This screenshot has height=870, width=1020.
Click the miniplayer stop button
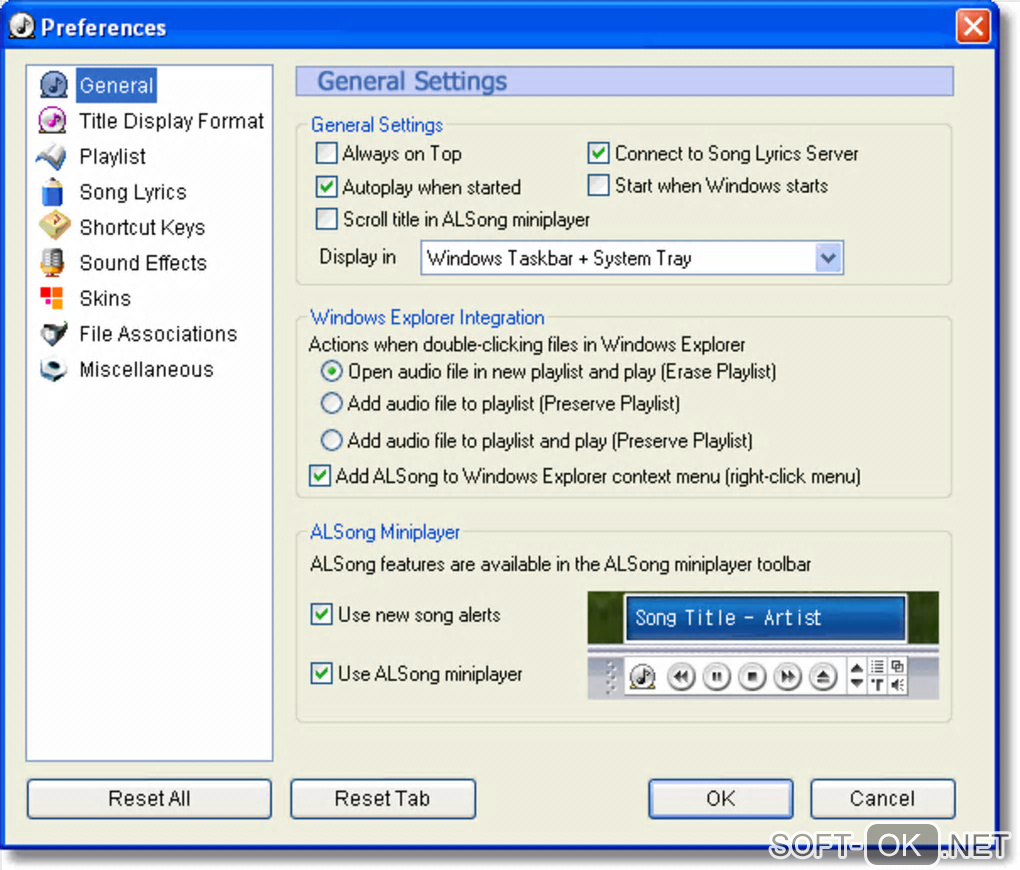click(752, 677)
